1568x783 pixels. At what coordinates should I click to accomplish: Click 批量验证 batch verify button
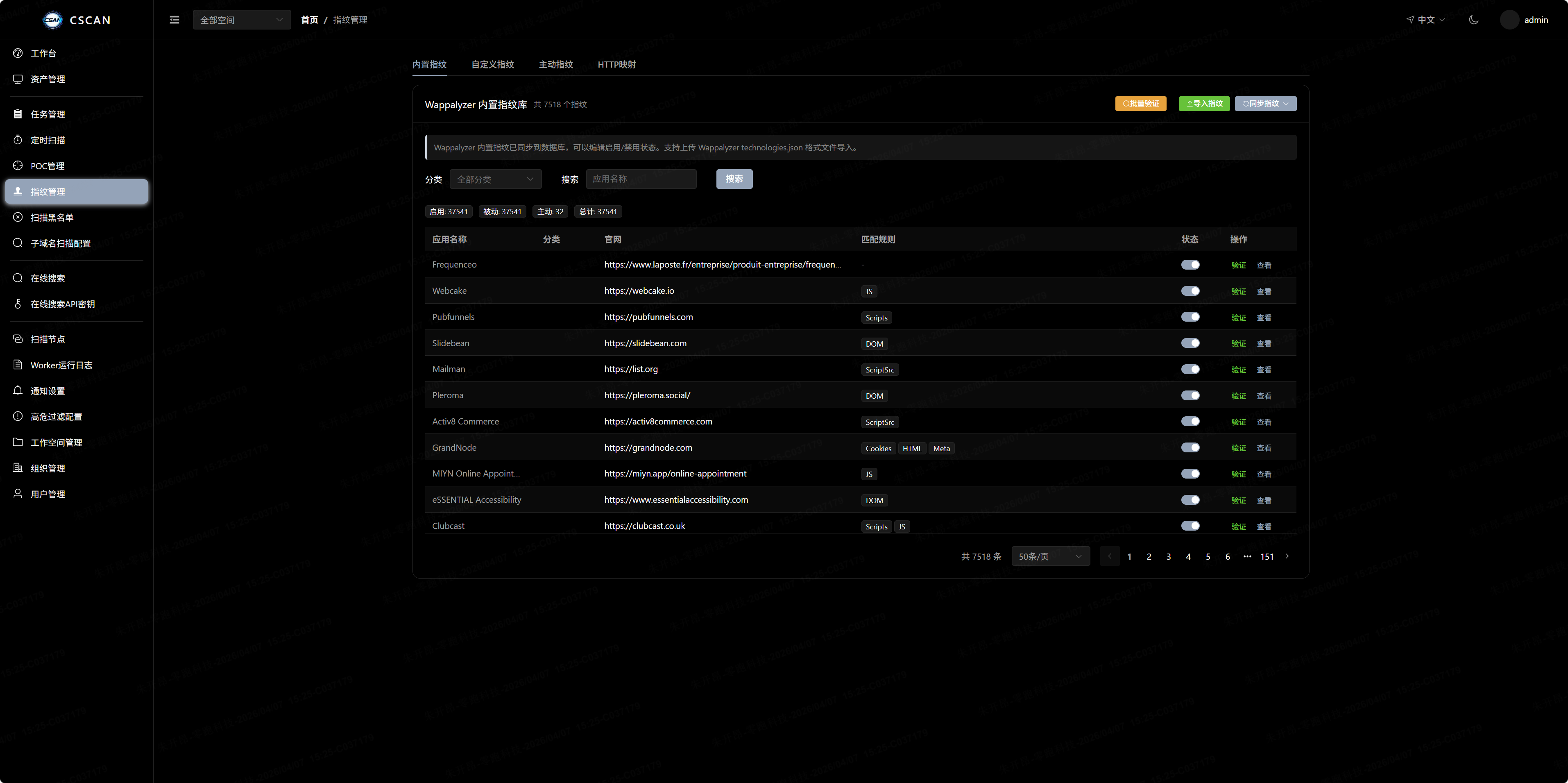tap(1141, 104)
